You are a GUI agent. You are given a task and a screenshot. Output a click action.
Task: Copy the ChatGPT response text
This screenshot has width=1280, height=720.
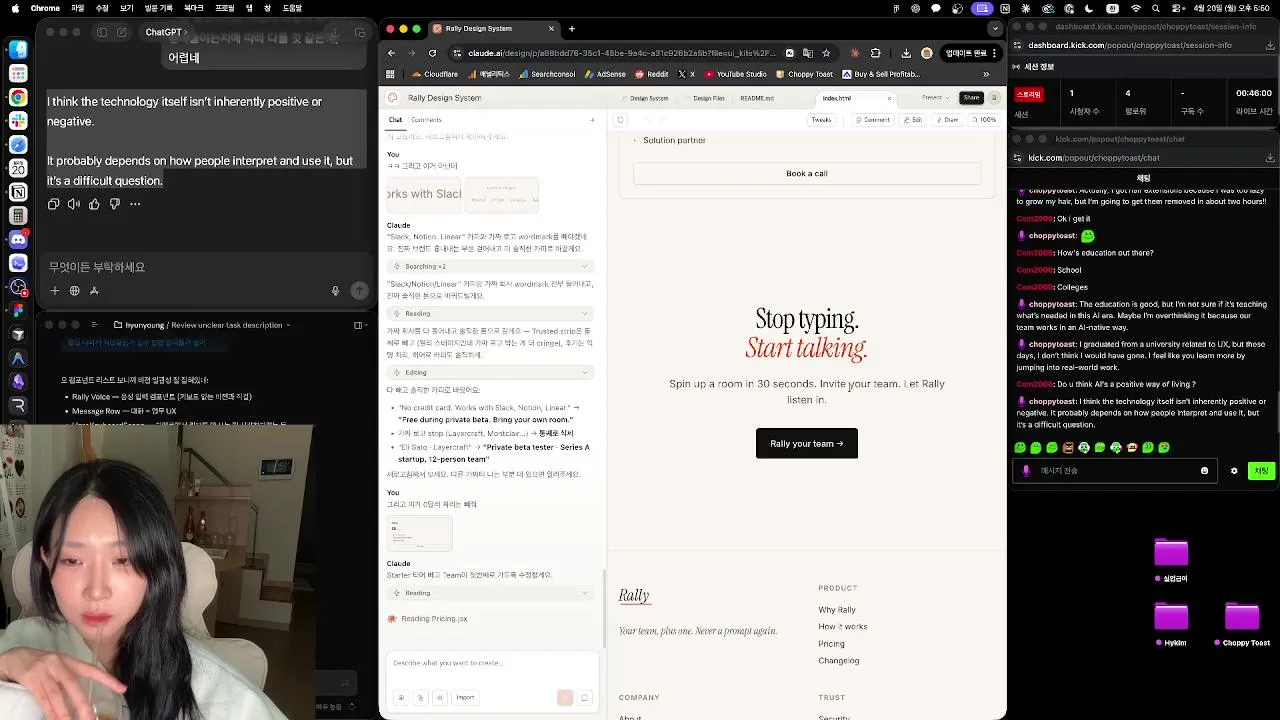pos(54,204)
